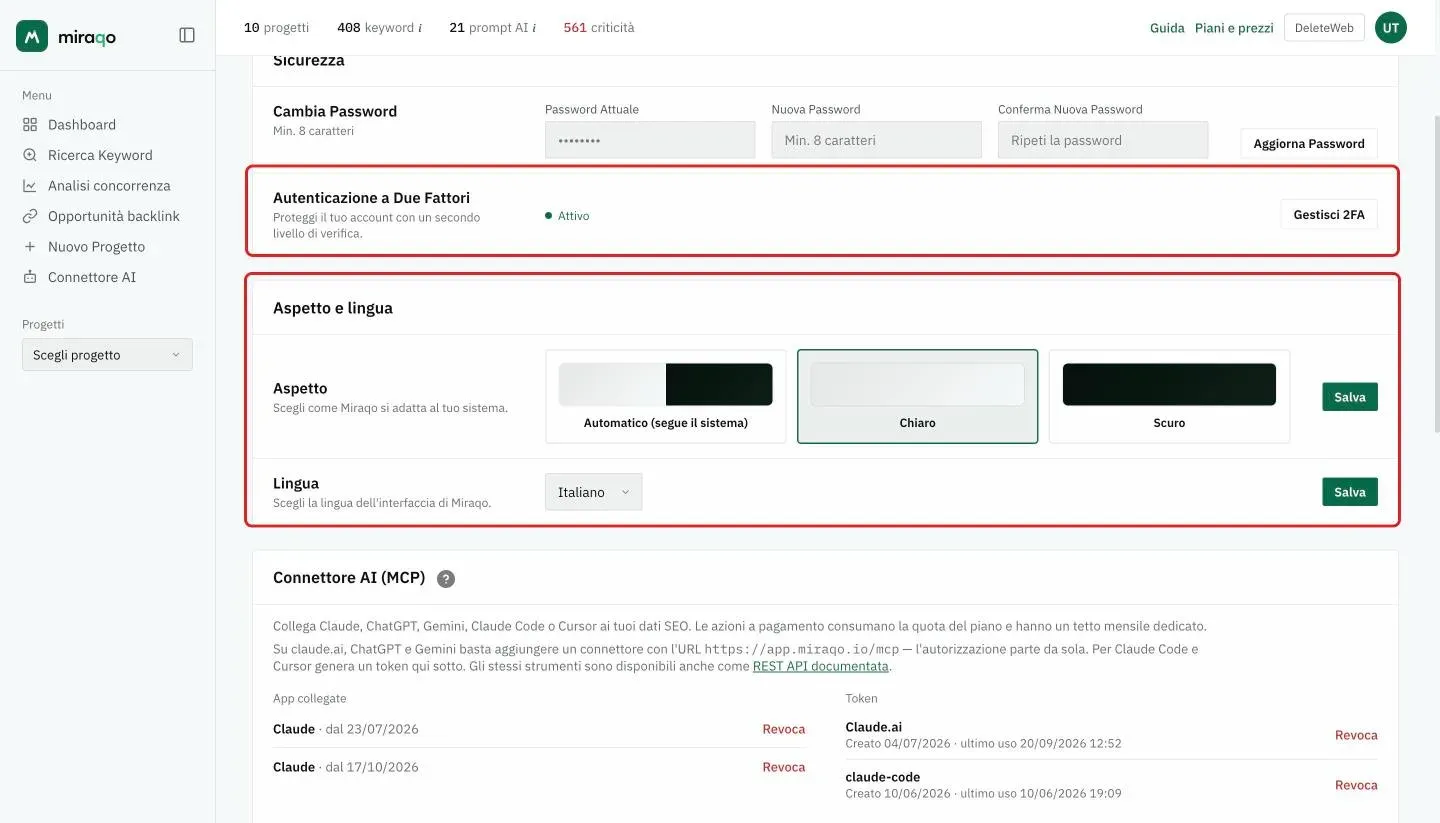Image resolution: width=1440 pixels, height=823 pixels.
Task: Revoke the Claude app connected dal 17/10/2026
Action: coord(784,767)
